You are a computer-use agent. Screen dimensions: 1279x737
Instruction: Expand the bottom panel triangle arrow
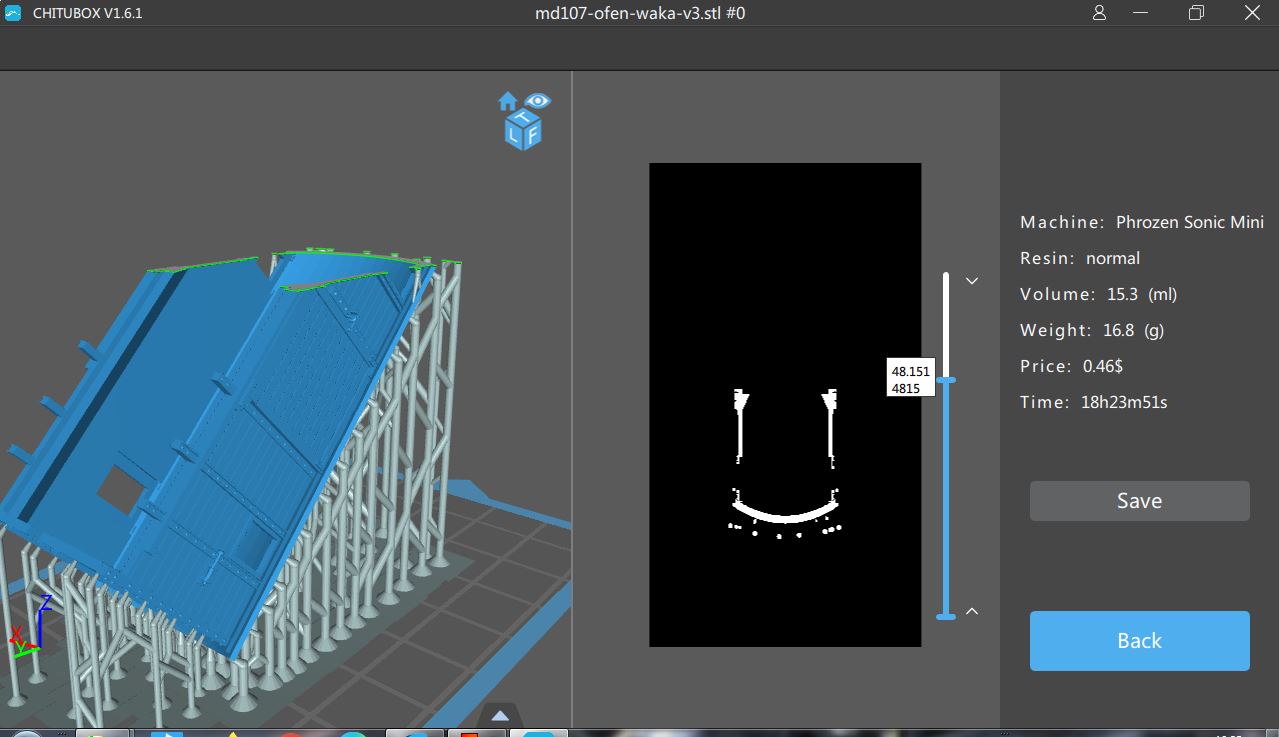(500, 715)
